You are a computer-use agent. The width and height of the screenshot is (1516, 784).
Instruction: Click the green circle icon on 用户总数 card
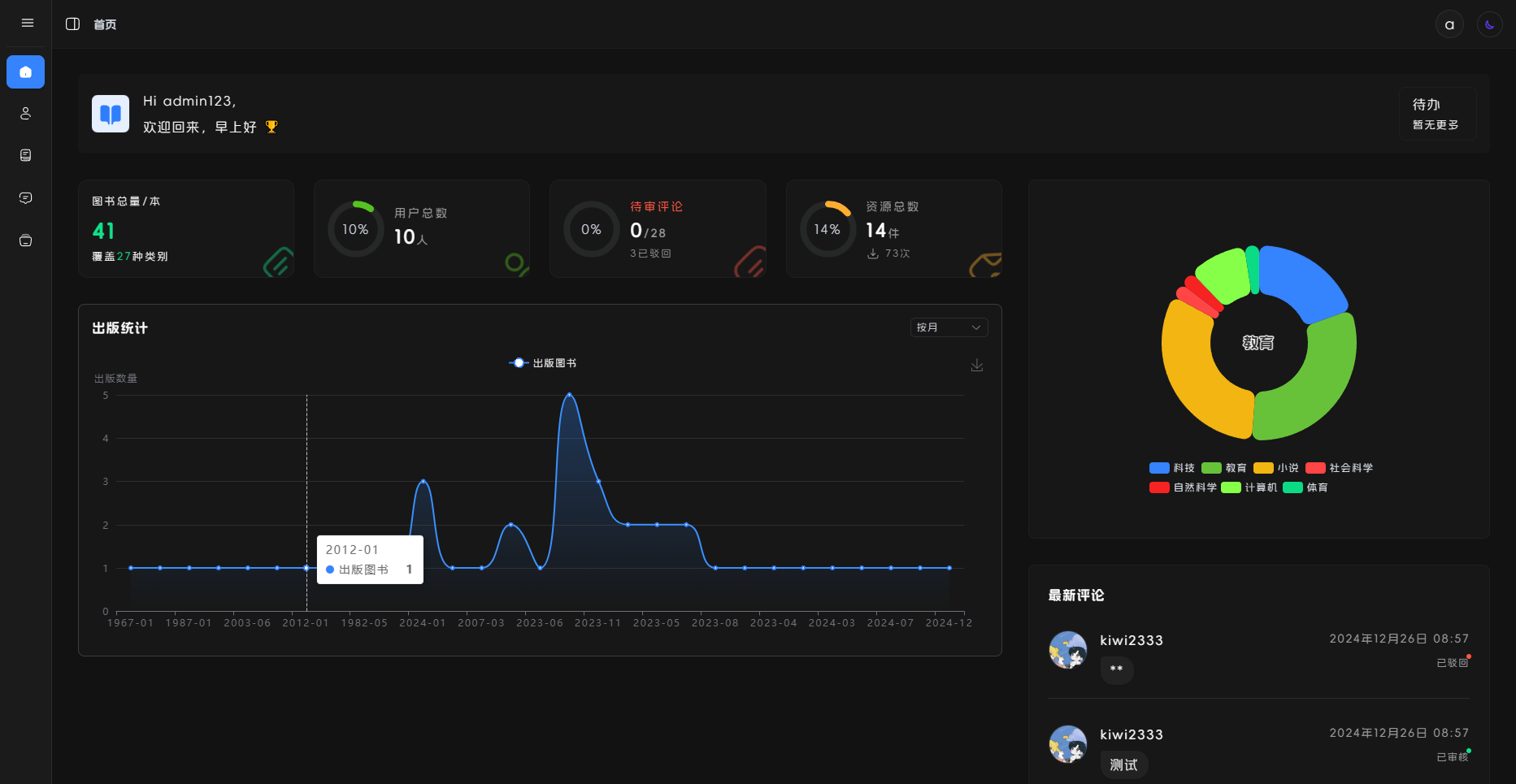click(x=516, y=263)
